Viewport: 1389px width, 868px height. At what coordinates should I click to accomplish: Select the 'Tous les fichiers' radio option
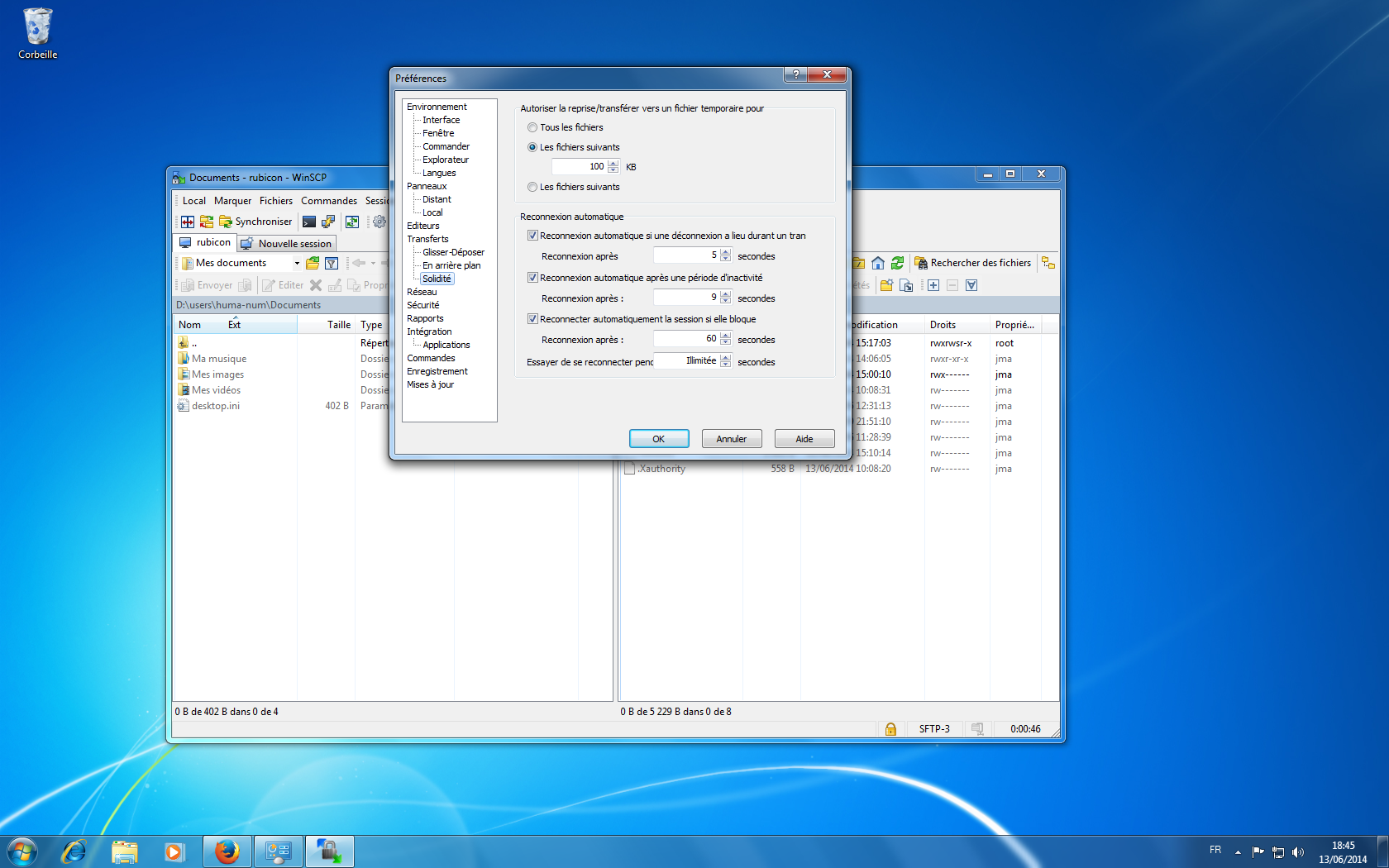[x=532, y=127]
